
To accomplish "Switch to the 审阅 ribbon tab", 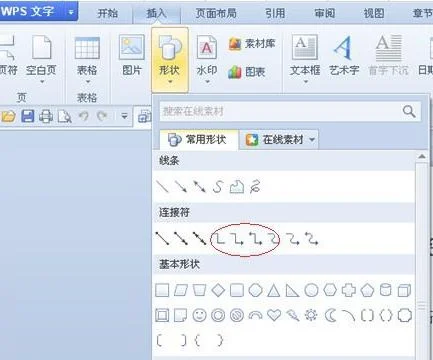I will click(325, 13).
